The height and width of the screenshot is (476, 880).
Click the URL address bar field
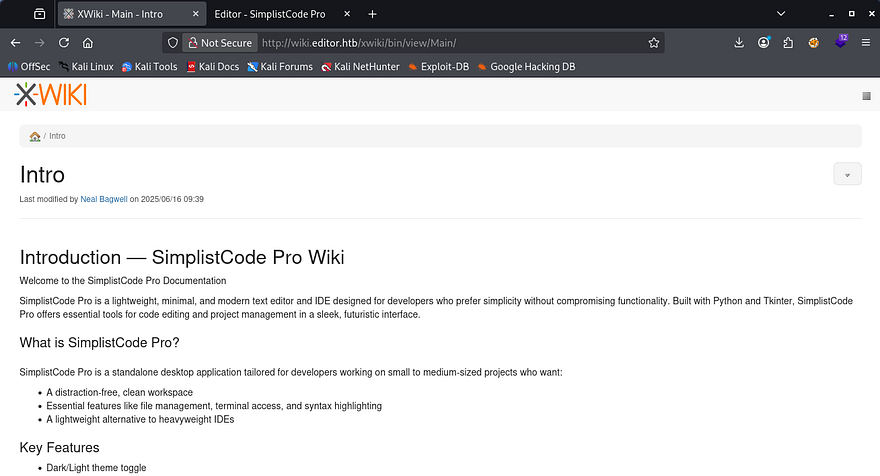(x=450, y=43)
